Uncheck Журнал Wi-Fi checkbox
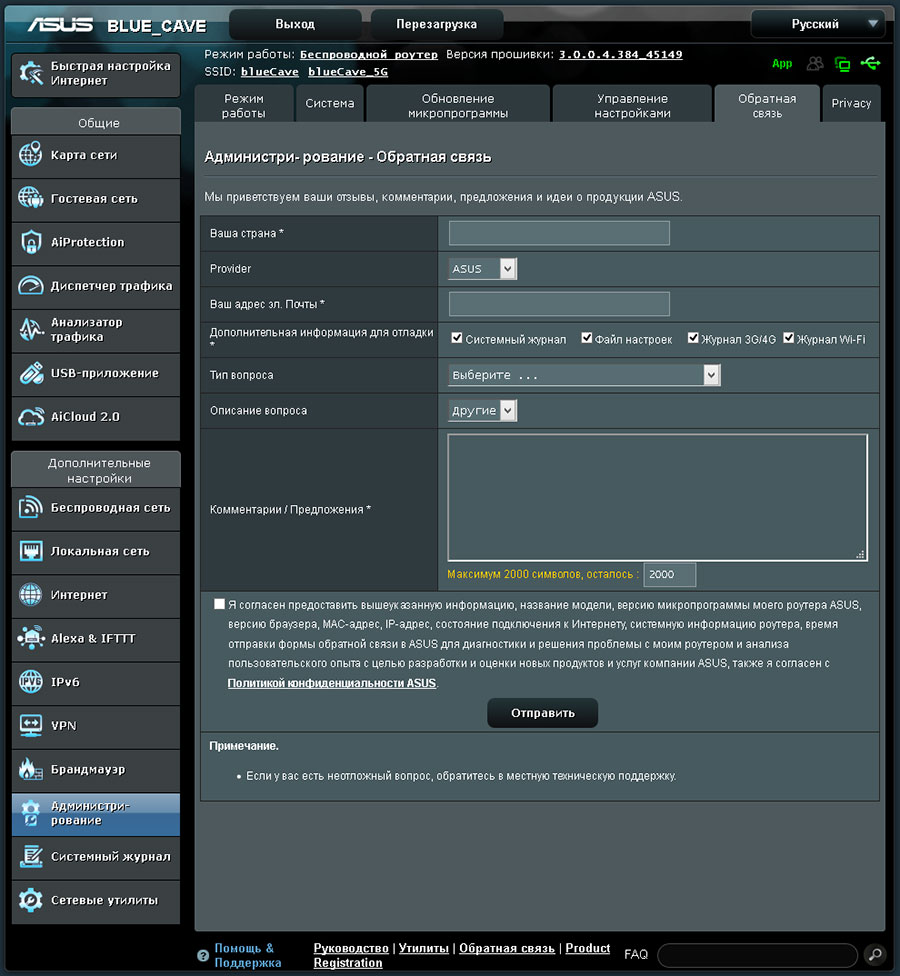900x976 pixels. [x=789, y=338]
